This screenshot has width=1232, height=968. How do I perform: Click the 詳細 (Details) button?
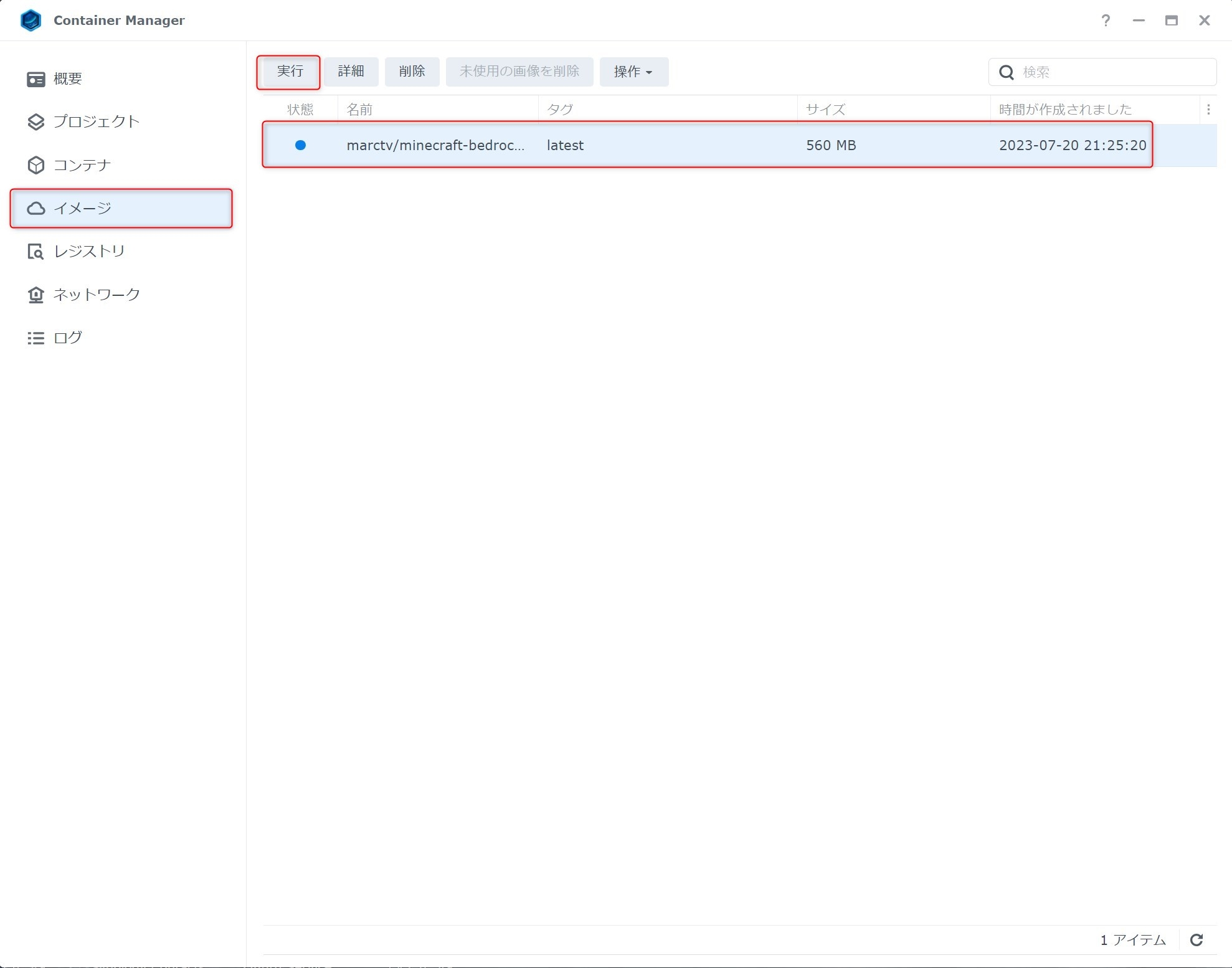351,72
